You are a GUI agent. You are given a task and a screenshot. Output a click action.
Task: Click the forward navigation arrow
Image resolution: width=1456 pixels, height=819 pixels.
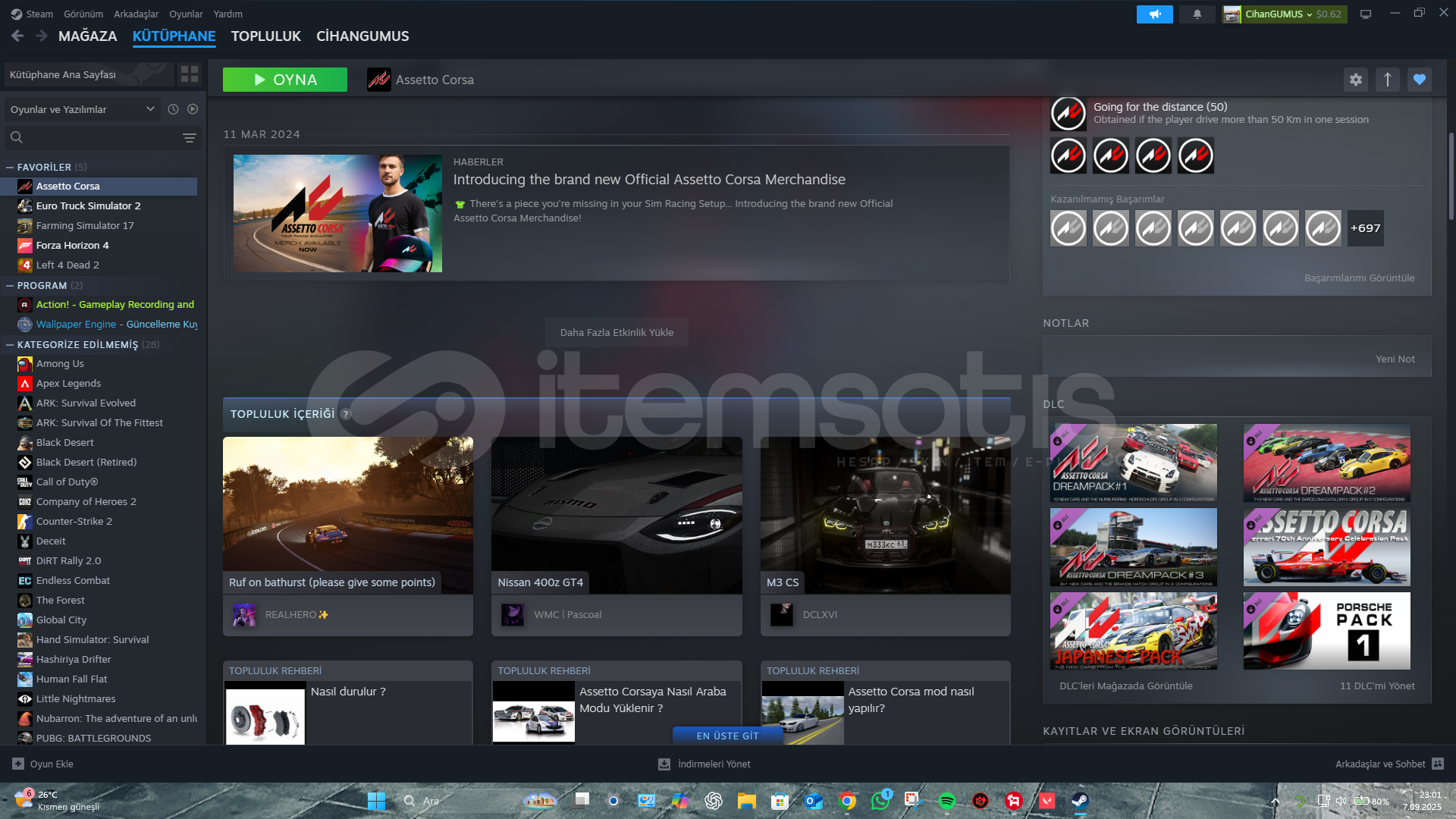[x=41, y=36]
